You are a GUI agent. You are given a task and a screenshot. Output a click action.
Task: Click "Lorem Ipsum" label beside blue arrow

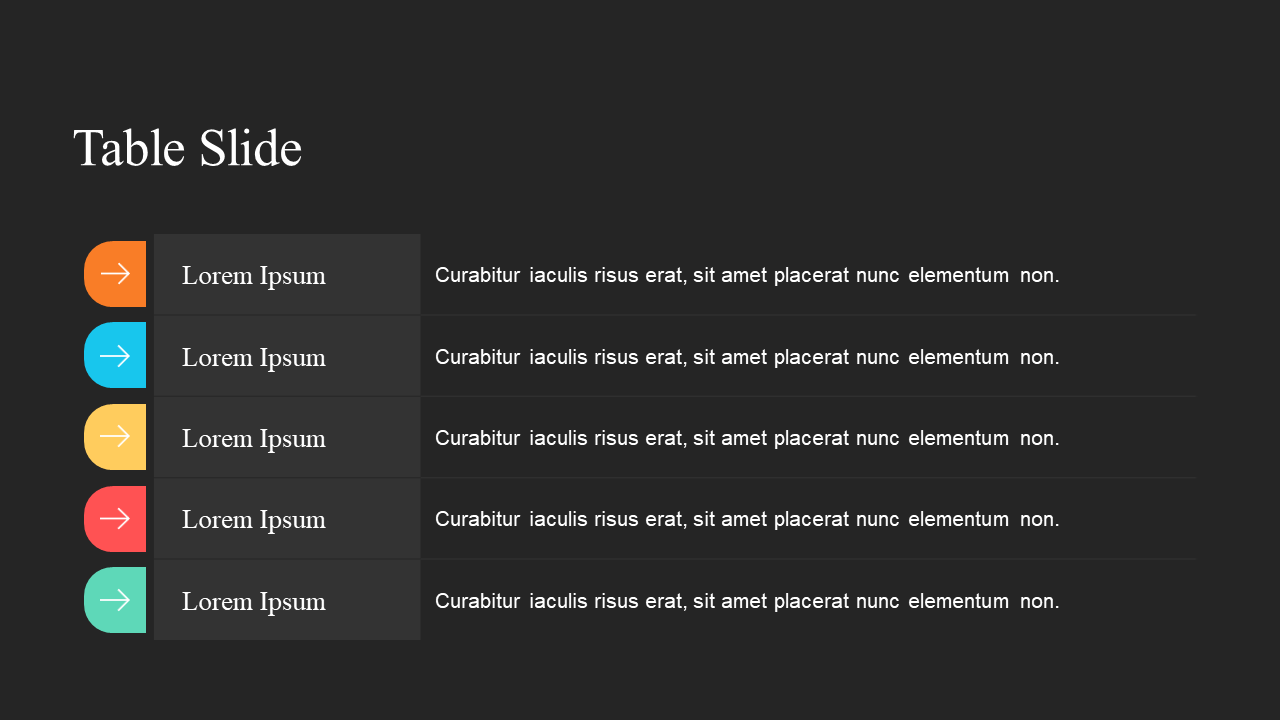pyautogui.click(x=253, y=358)
